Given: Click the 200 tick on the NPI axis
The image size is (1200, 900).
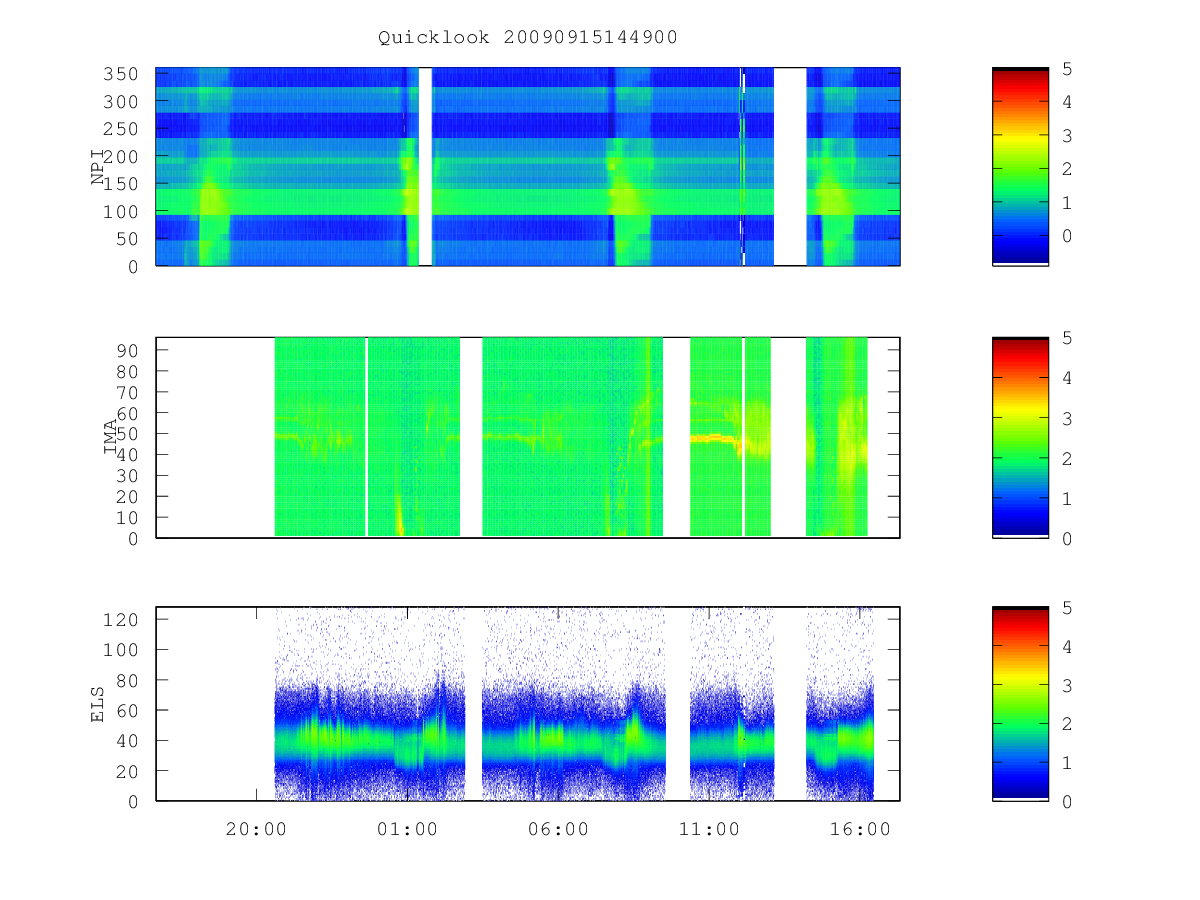Looking at the screenshot, I should click(x=121, y=157).
